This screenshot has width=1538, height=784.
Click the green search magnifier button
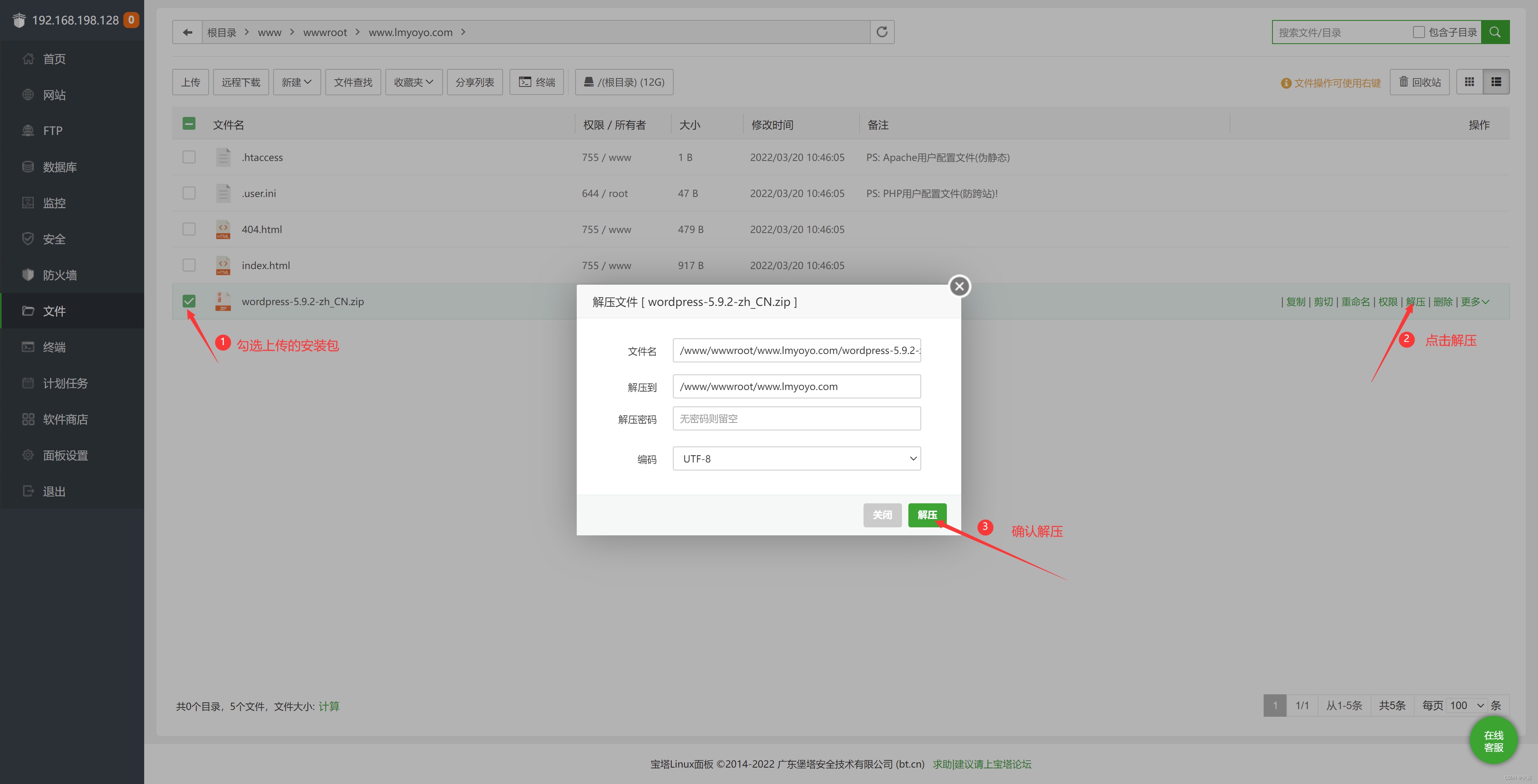(1495, 32)
